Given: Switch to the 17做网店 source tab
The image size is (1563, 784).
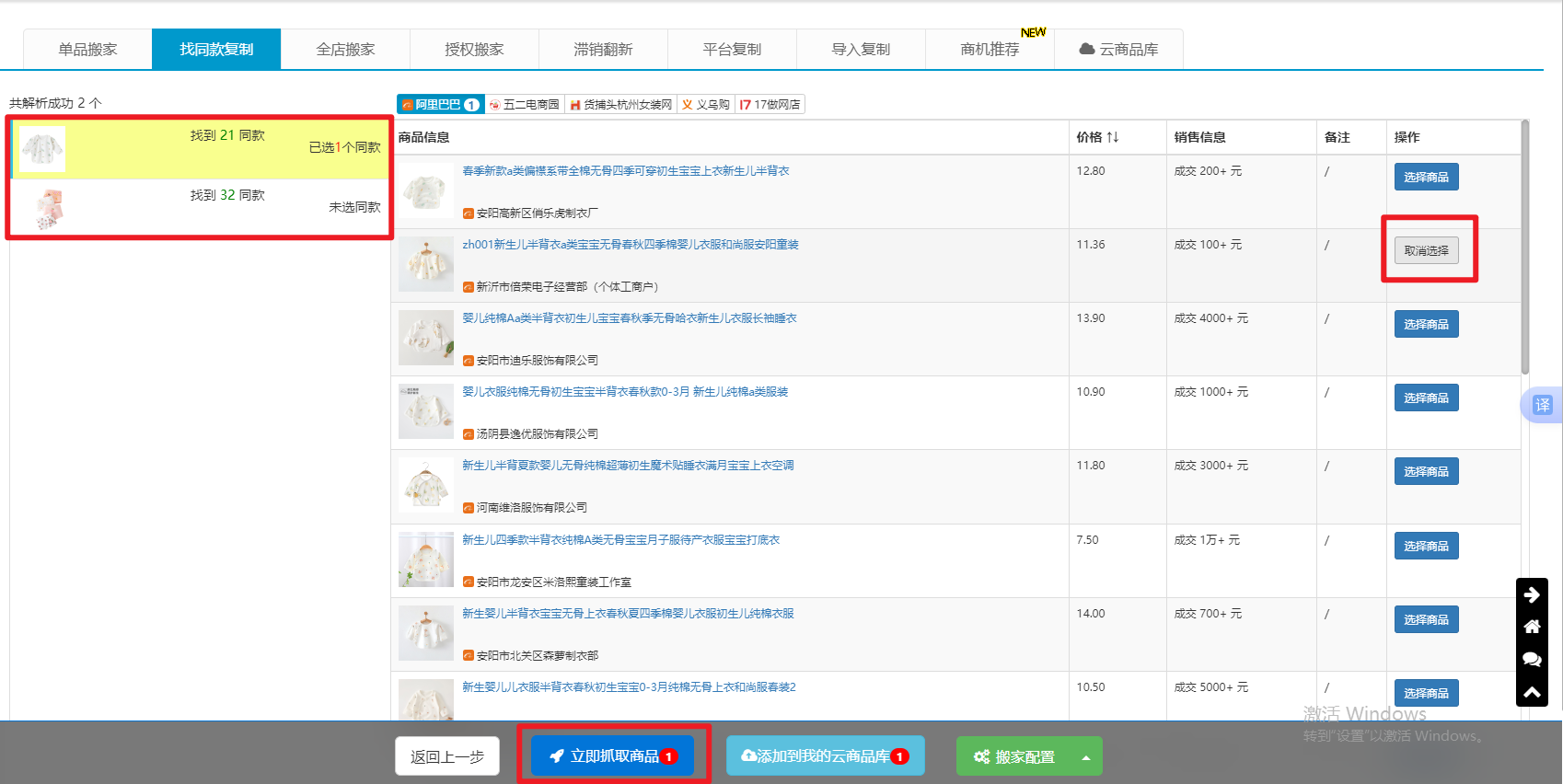Looking at the screenshot, I should 770,105.
